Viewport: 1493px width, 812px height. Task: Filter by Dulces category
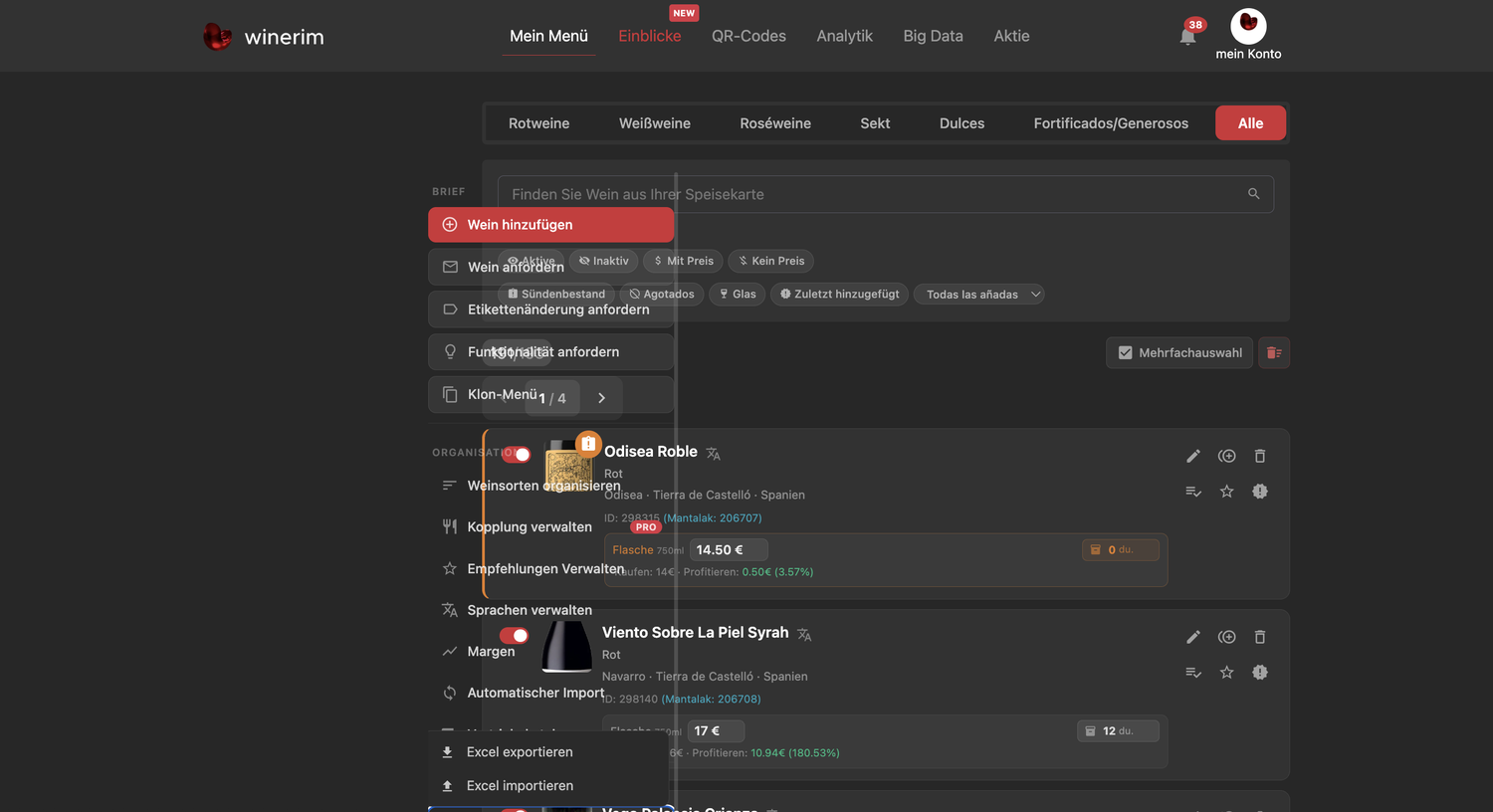click(x=961, y=123)
